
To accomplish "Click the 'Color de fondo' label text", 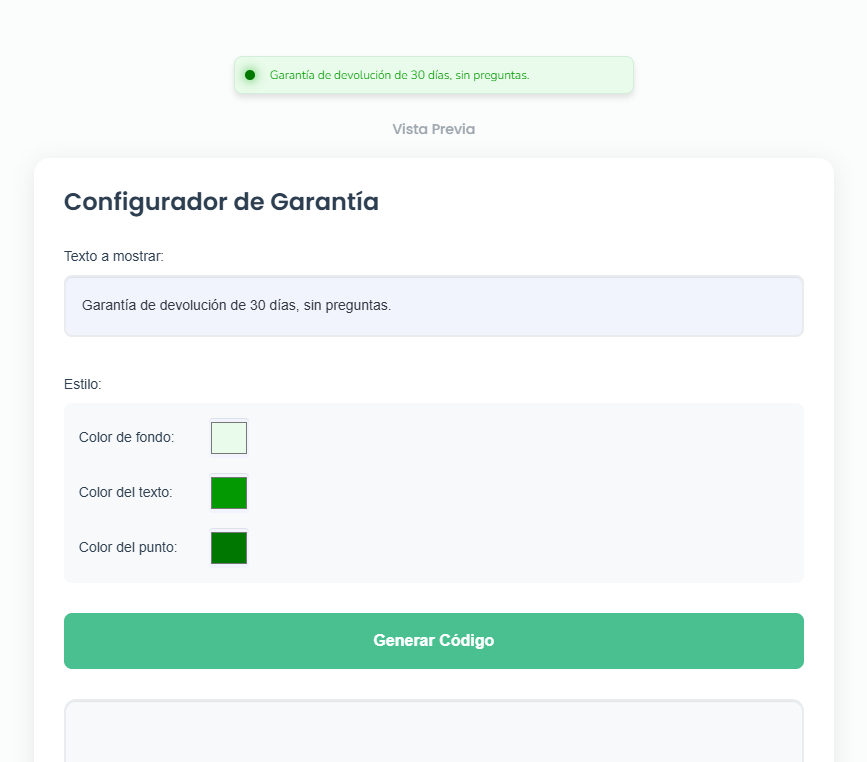I will (x=128, y=437).
